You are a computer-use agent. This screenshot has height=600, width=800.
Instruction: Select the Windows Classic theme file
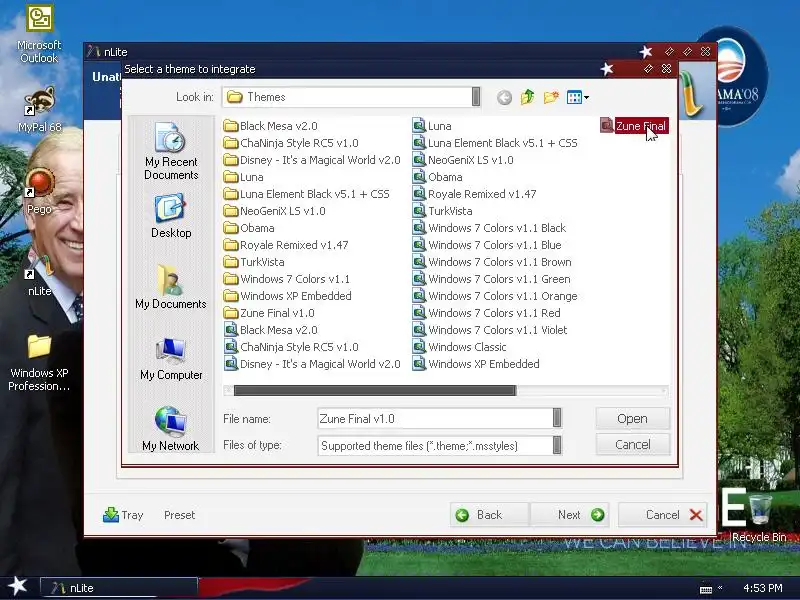460,347
